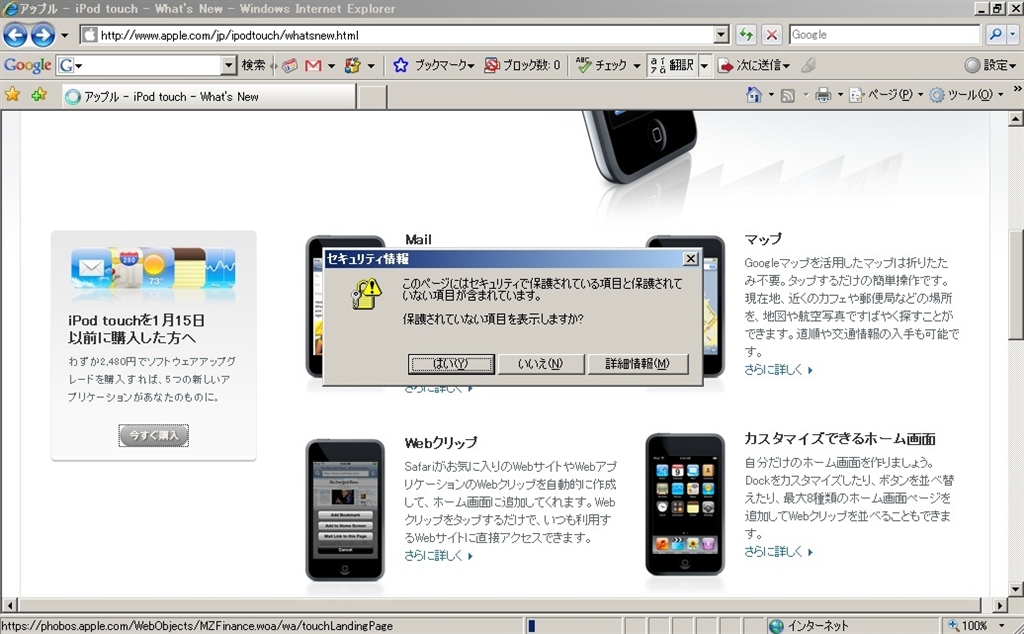Viewport: 1024px width, 634px height.
Task: Click はい(Y) in the security dialog
Action: [x=451, y=364]
